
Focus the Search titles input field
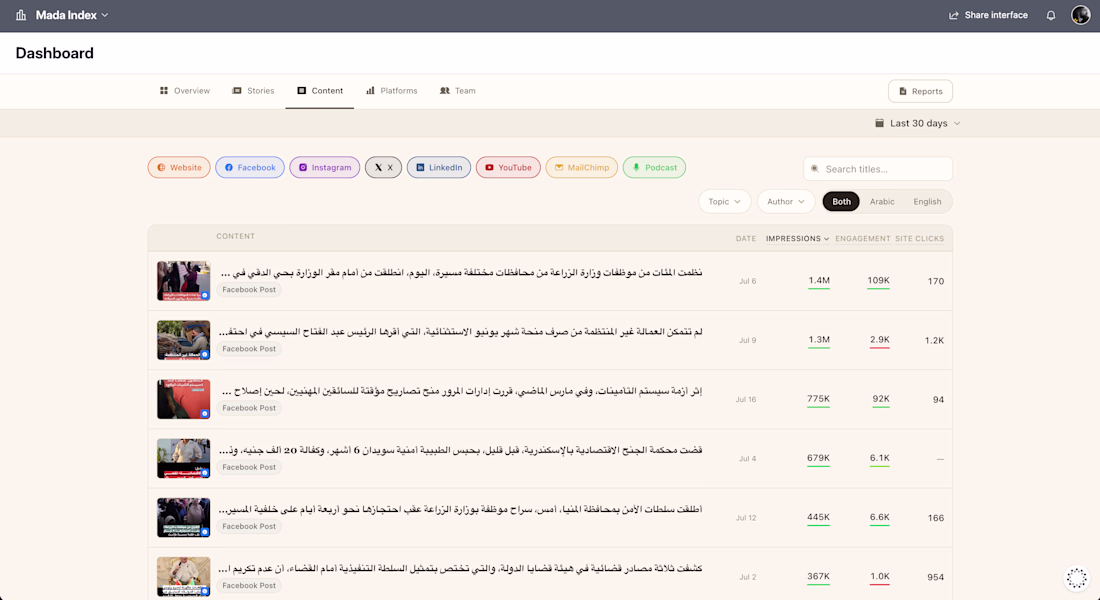pyautogui.click(x=878, y=168)
